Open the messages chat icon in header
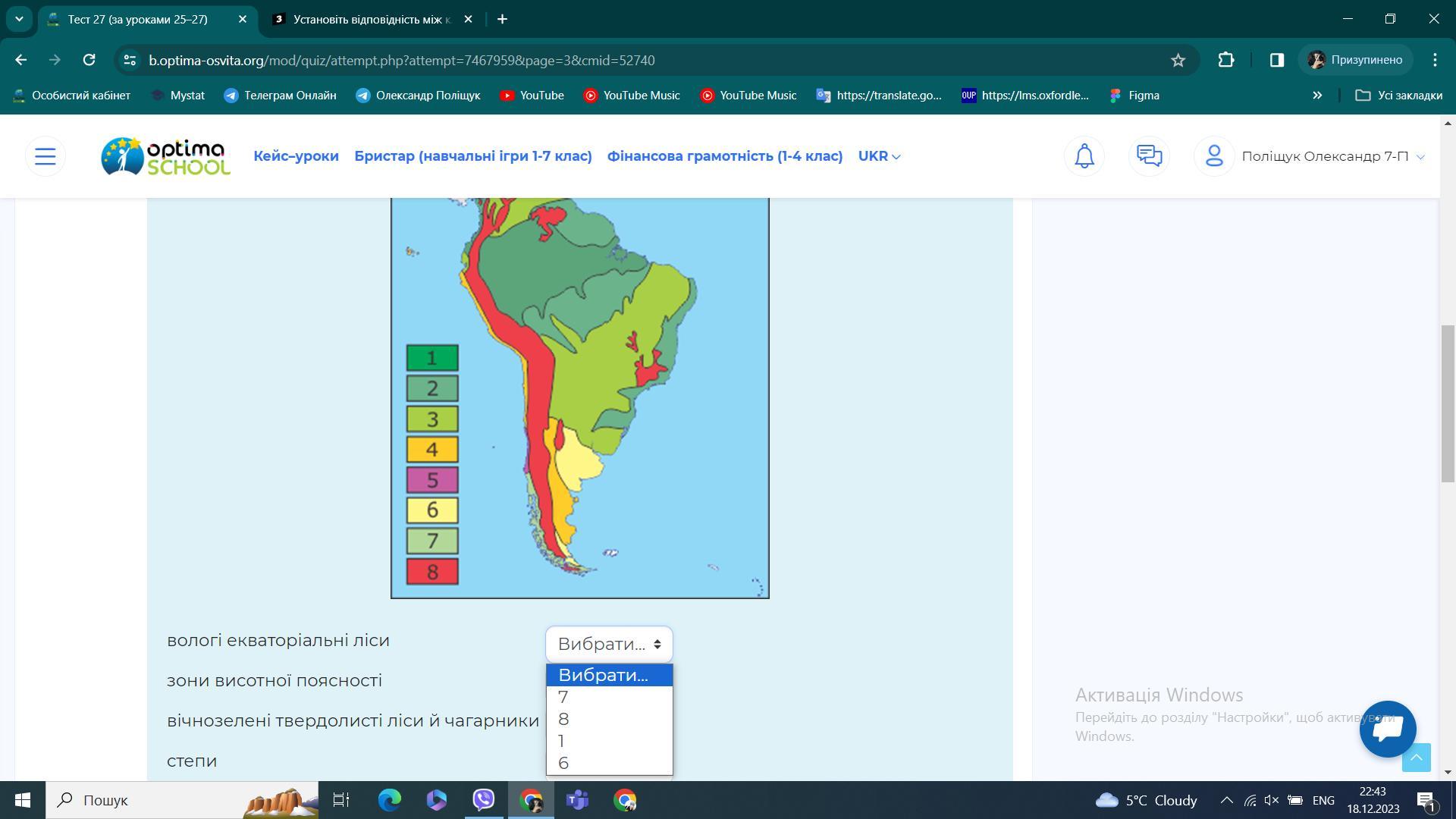The height and width of the screenshot is (819, 1456). [1149, 156]
